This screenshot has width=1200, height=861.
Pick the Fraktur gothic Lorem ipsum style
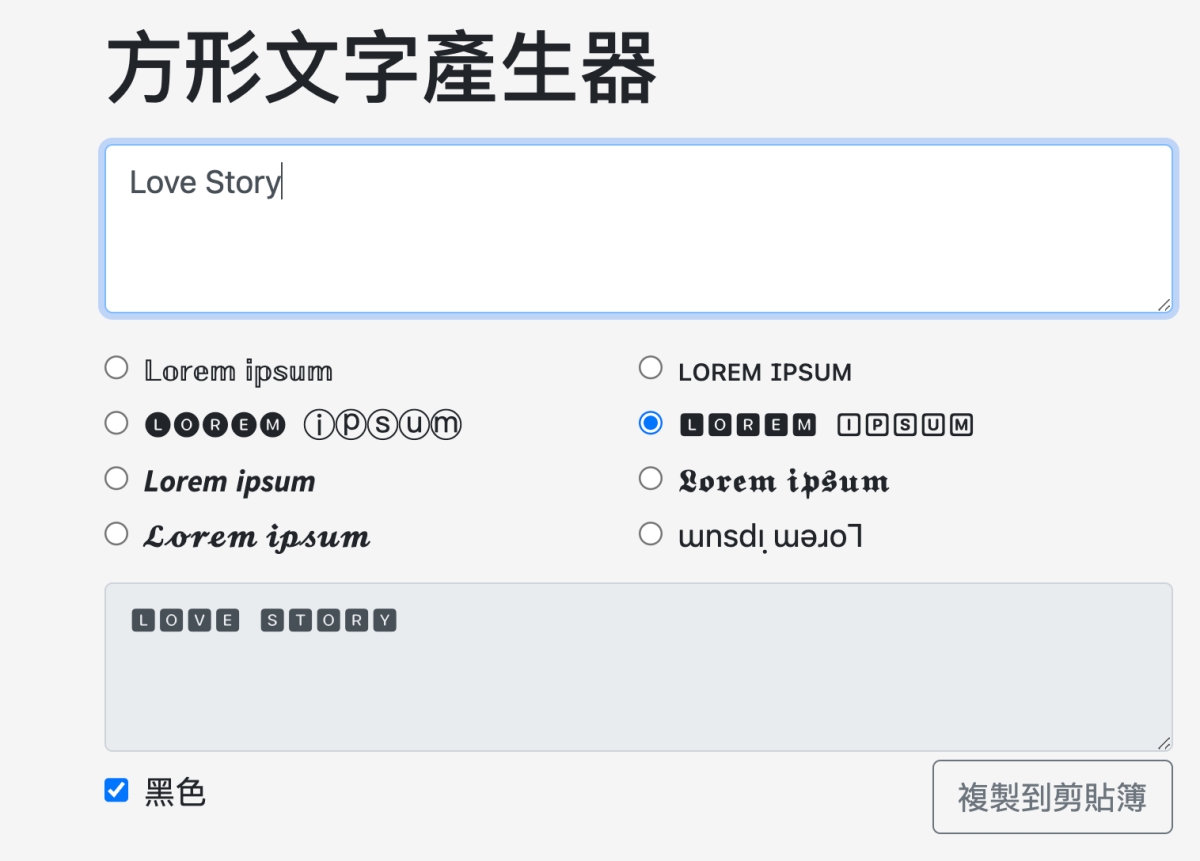[650, 478]
